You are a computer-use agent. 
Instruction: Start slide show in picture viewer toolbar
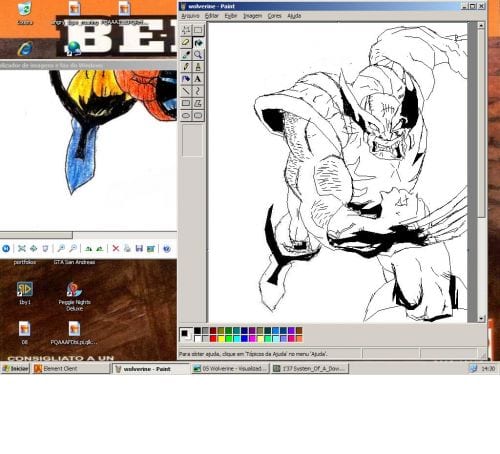coord(45,248)
